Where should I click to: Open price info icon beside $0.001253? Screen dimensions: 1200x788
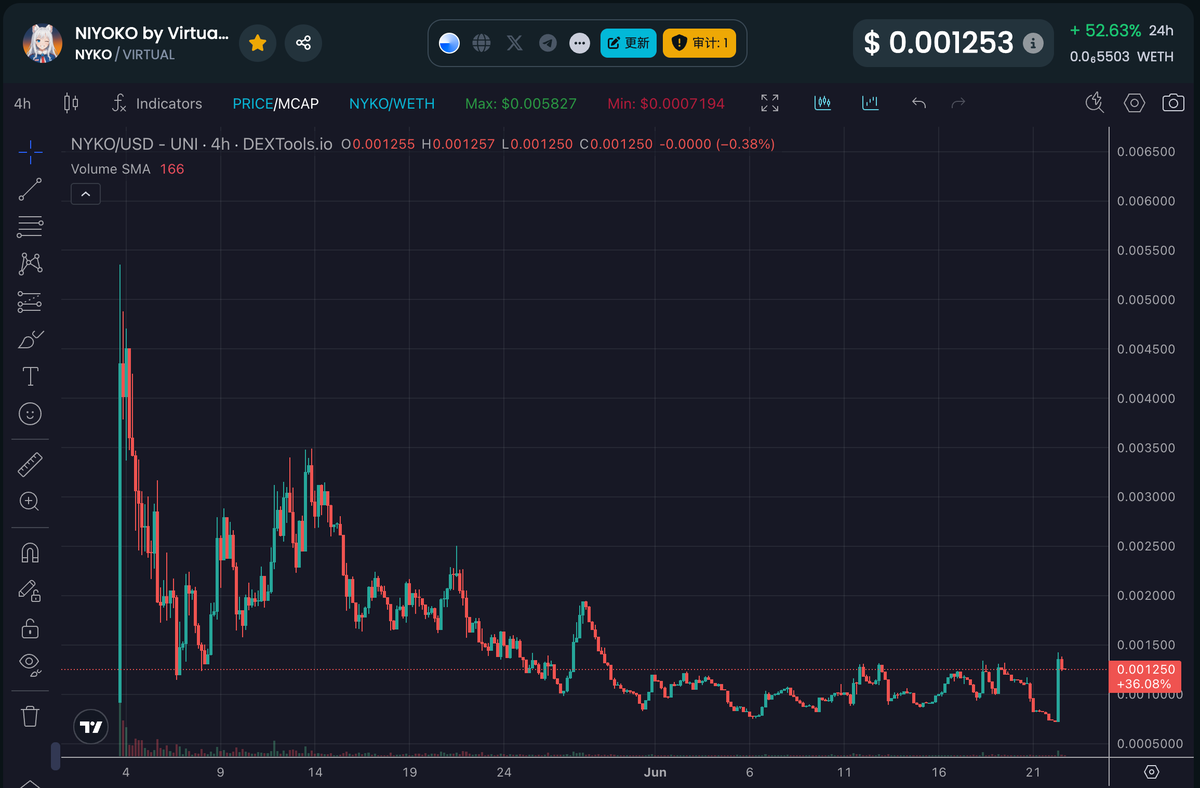point(1033,43)
